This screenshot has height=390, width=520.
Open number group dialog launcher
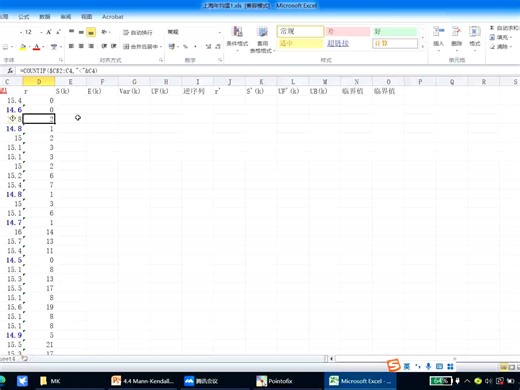[x=220, y=60]
